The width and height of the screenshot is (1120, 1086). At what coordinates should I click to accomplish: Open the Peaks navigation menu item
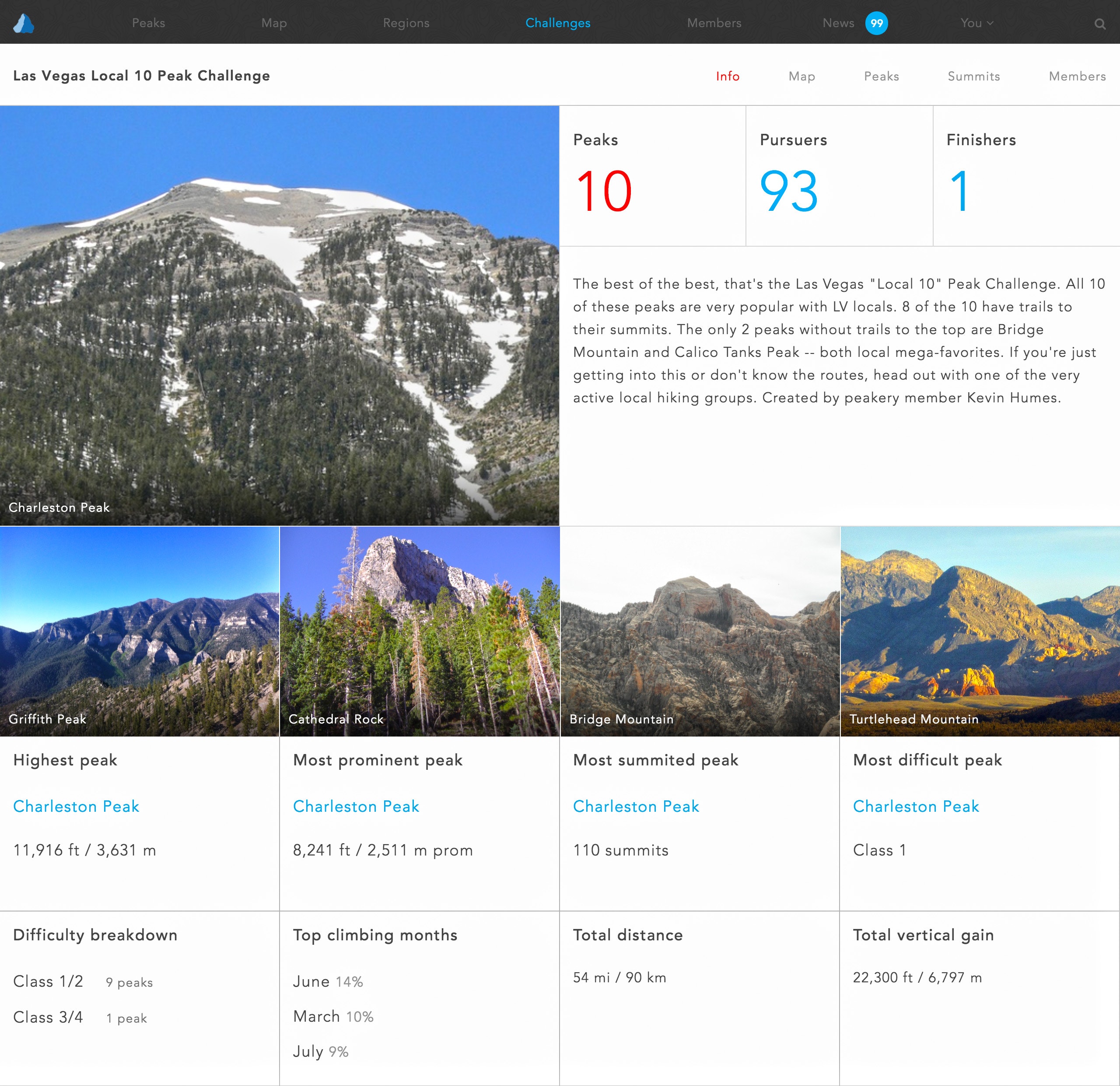(x=149, y=23)
